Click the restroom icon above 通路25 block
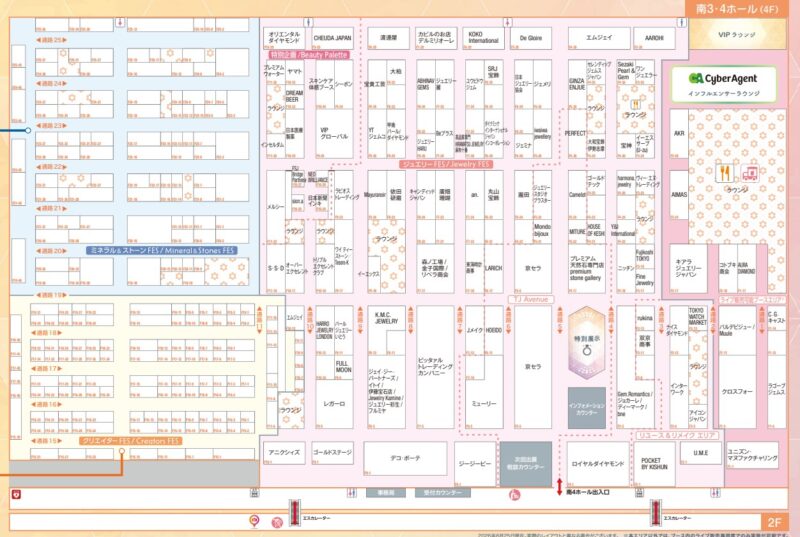Viewport: 800px width, 537px height. point(120,22)
